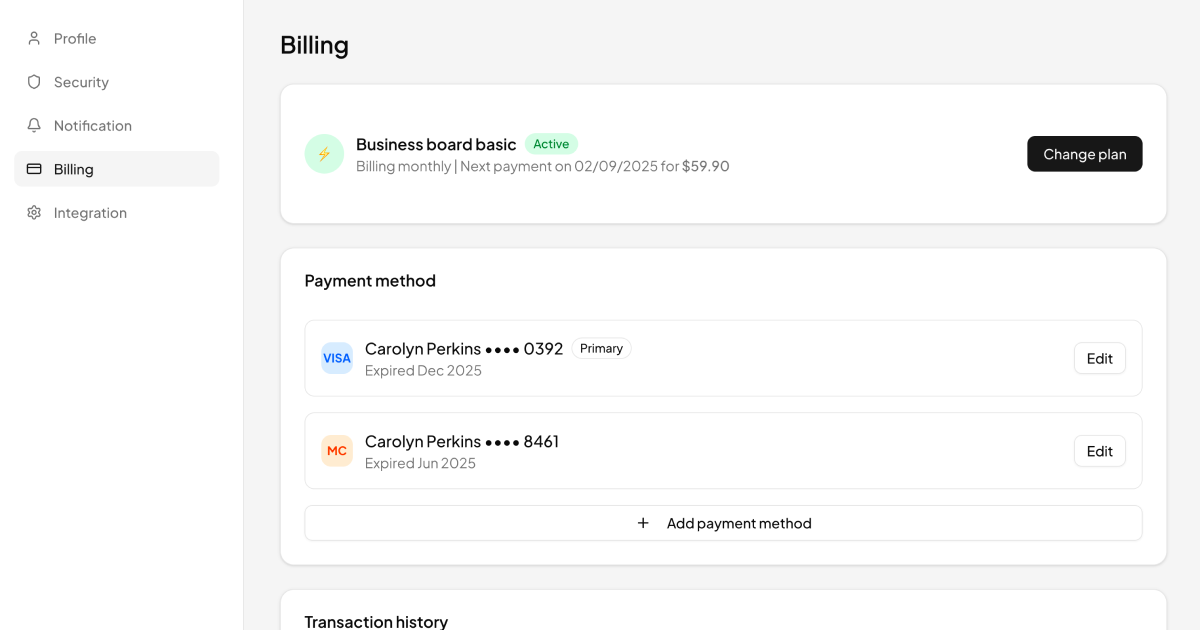Click the VISA card logo
Viewport: 1200px width, 630px height.
click(x=337, y=358)
